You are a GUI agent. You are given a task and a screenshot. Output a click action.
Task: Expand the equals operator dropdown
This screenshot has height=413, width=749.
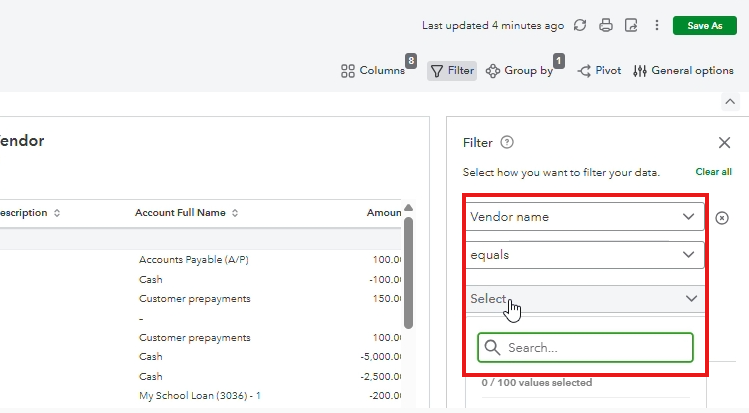[x=584, y=255]
